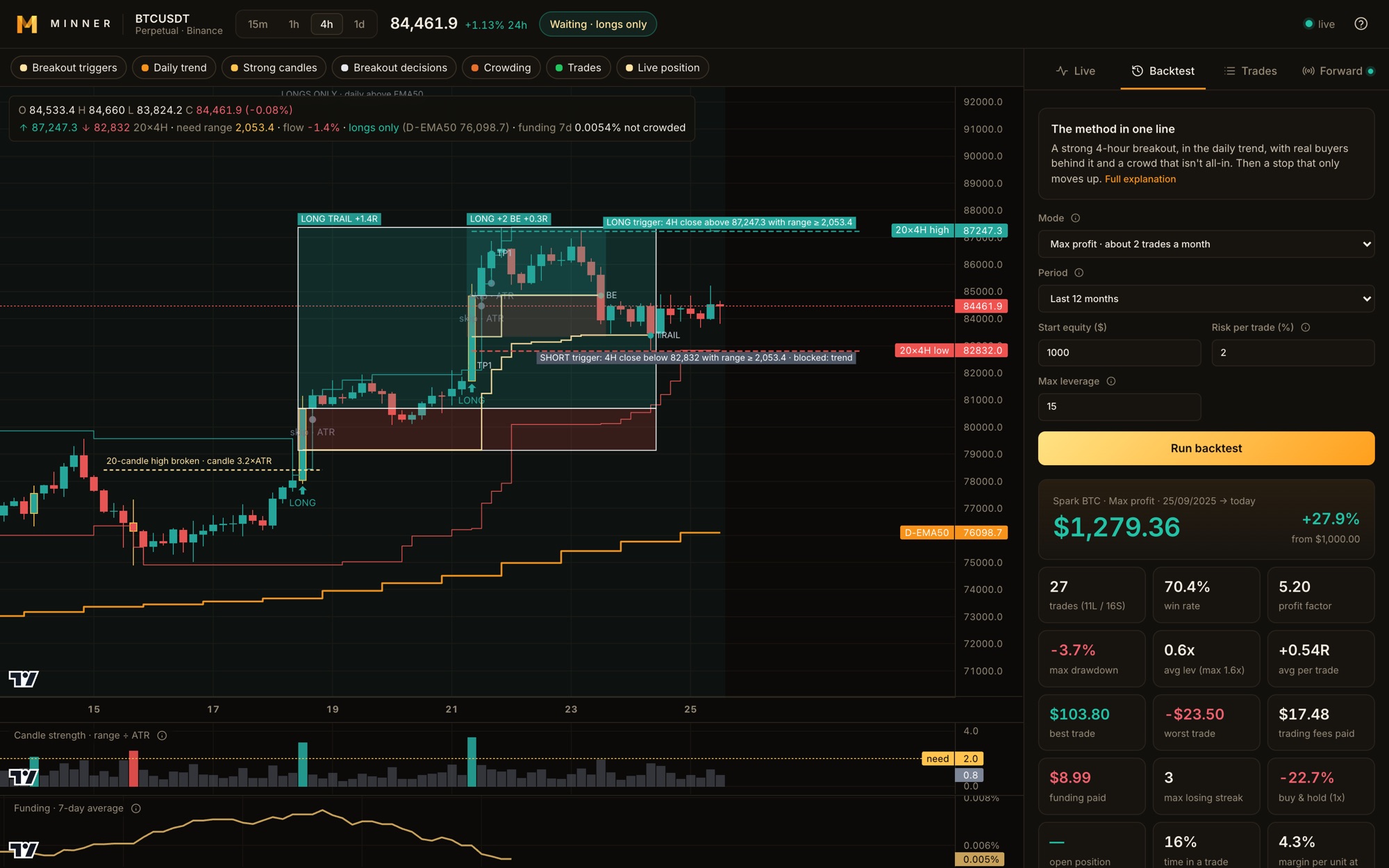
Task: Open the Mode dropdown Max profit
Action: pos(1206,244)
